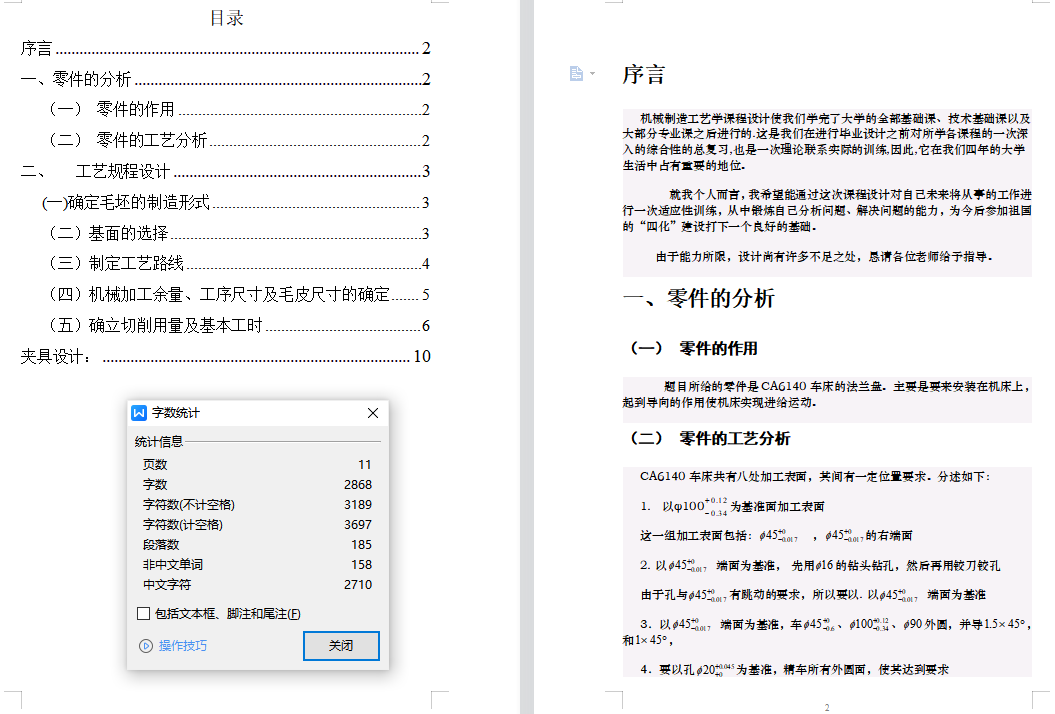Select the 段落数 value 185
The height and width of the screenshot is (714, 1055).
pos(361,545)
